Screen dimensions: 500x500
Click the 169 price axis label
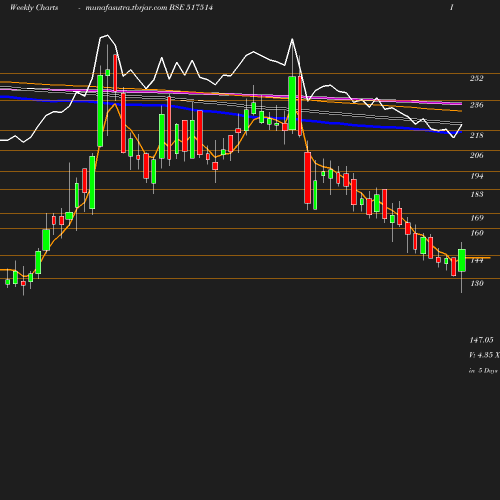point(476,218)
